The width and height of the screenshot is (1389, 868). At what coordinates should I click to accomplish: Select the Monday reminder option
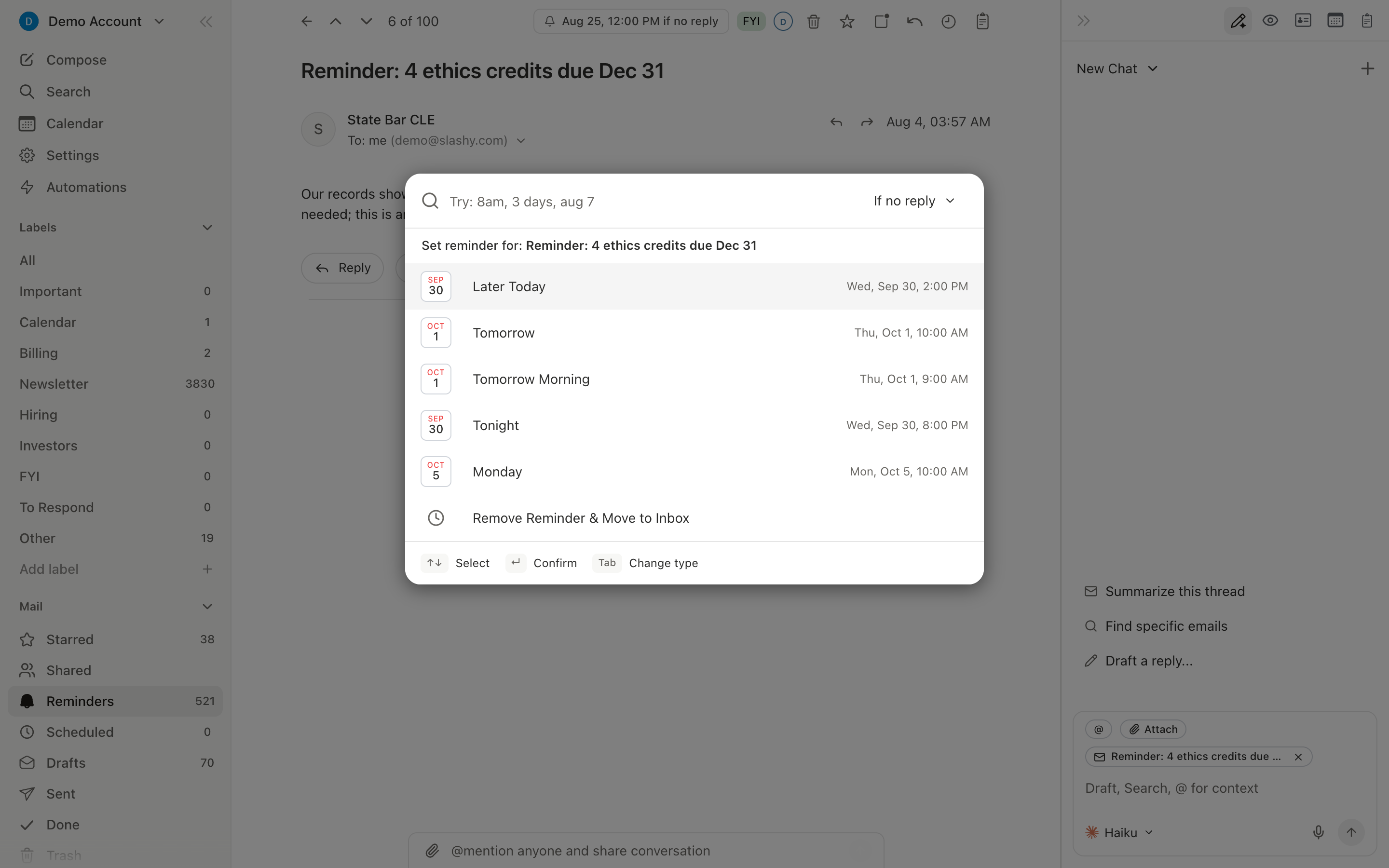click(x=694, y=472)
